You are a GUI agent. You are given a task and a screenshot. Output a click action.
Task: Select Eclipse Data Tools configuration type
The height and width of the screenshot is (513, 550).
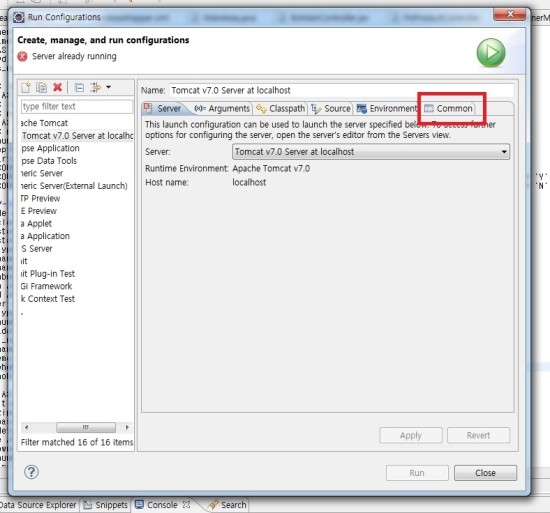[49, 161]
